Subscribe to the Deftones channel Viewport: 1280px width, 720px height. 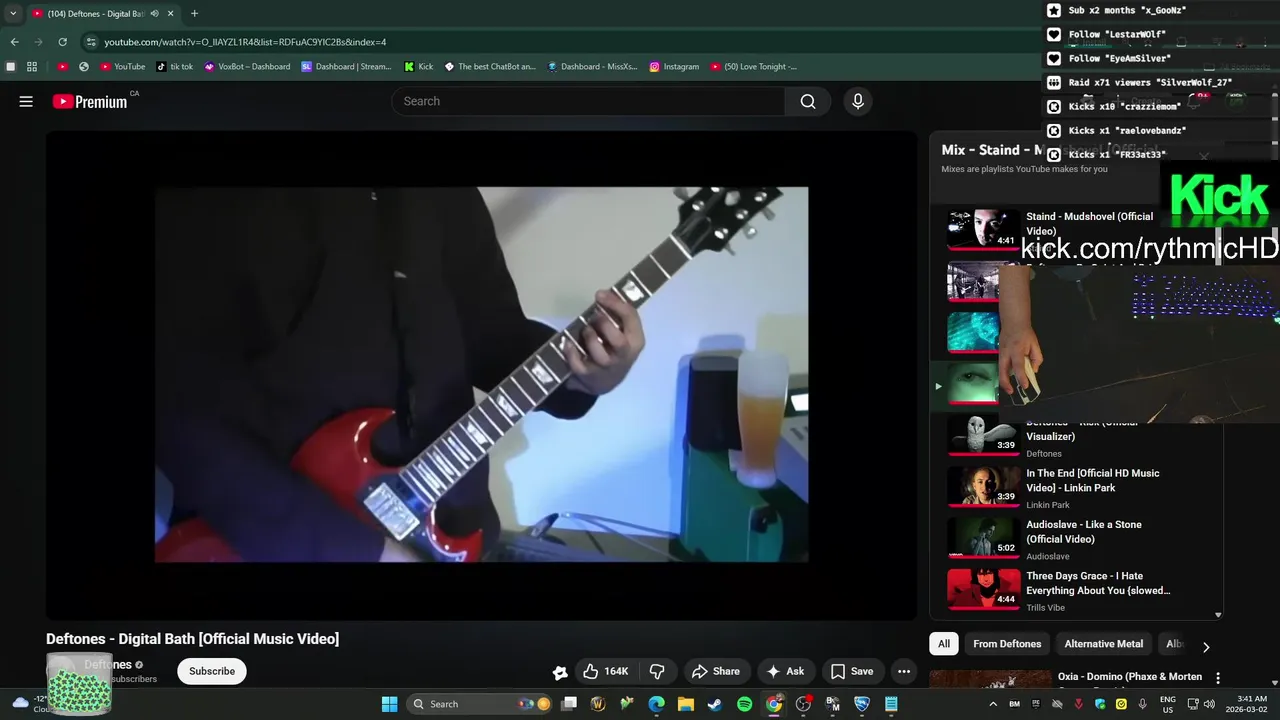212,671
